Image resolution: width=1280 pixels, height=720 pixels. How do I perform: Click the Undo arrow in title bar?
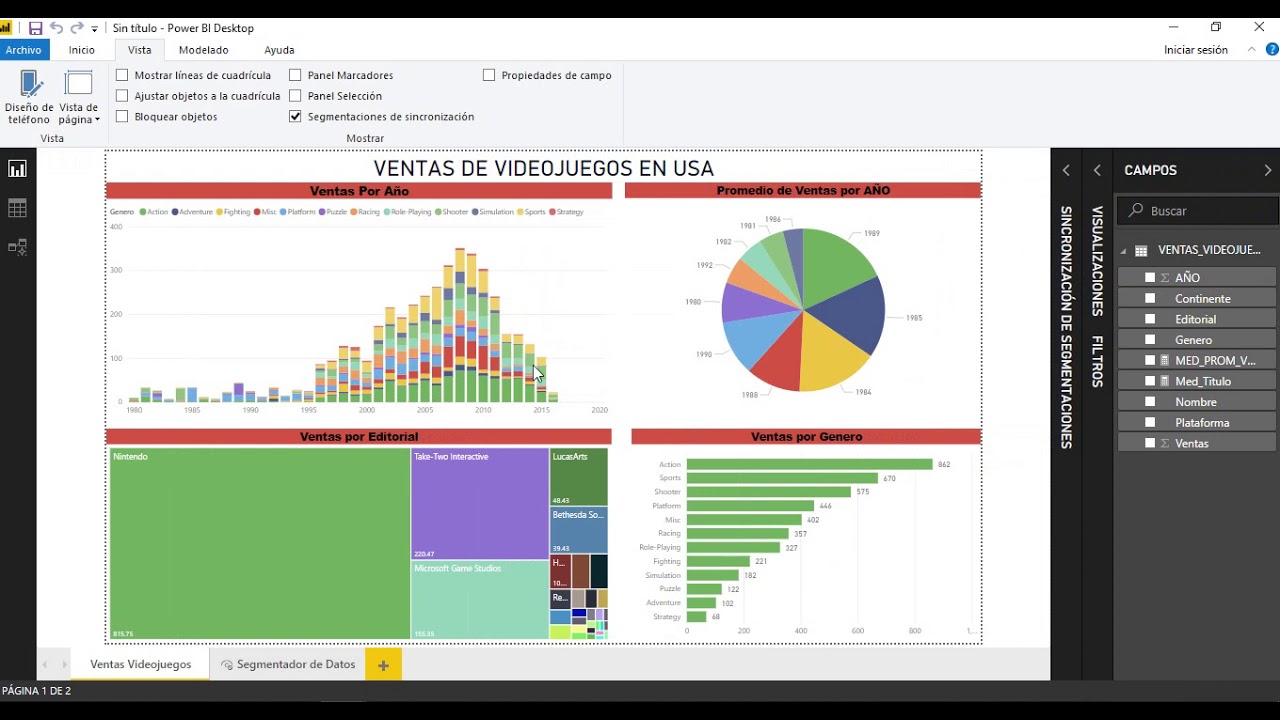(56, 28)
